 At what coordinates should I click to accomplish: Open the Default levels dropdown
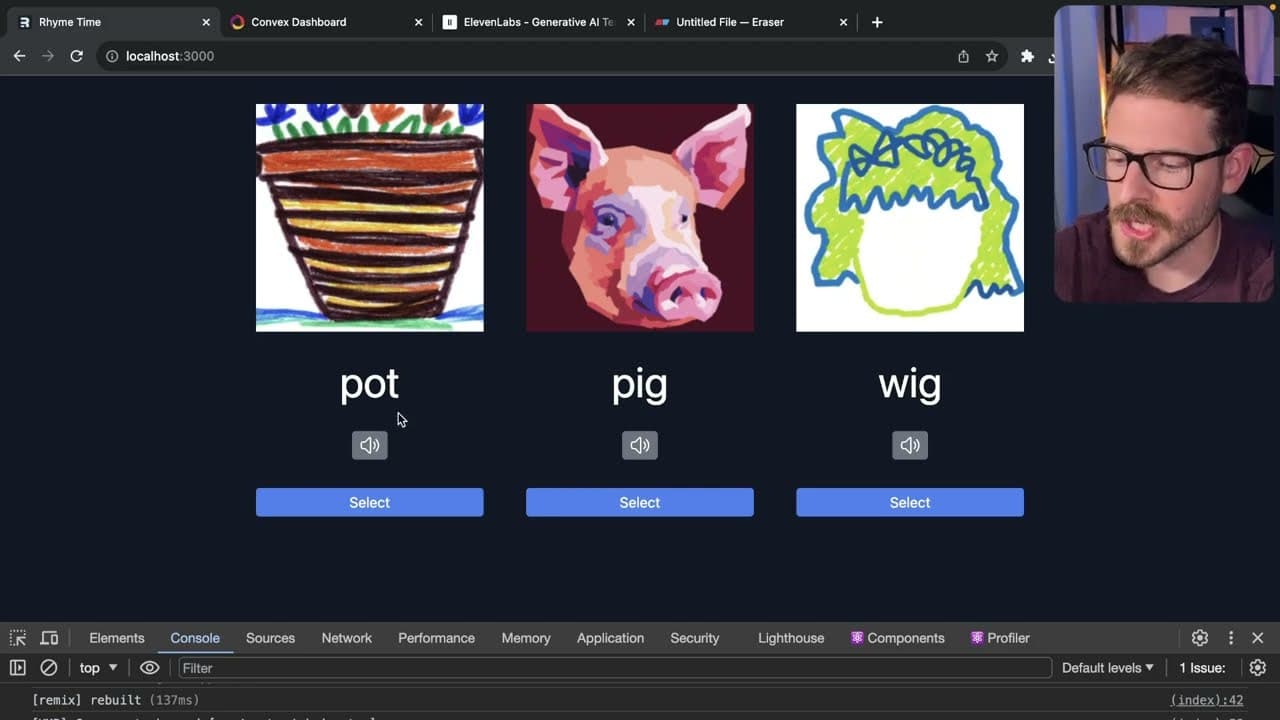point(1107,668)
